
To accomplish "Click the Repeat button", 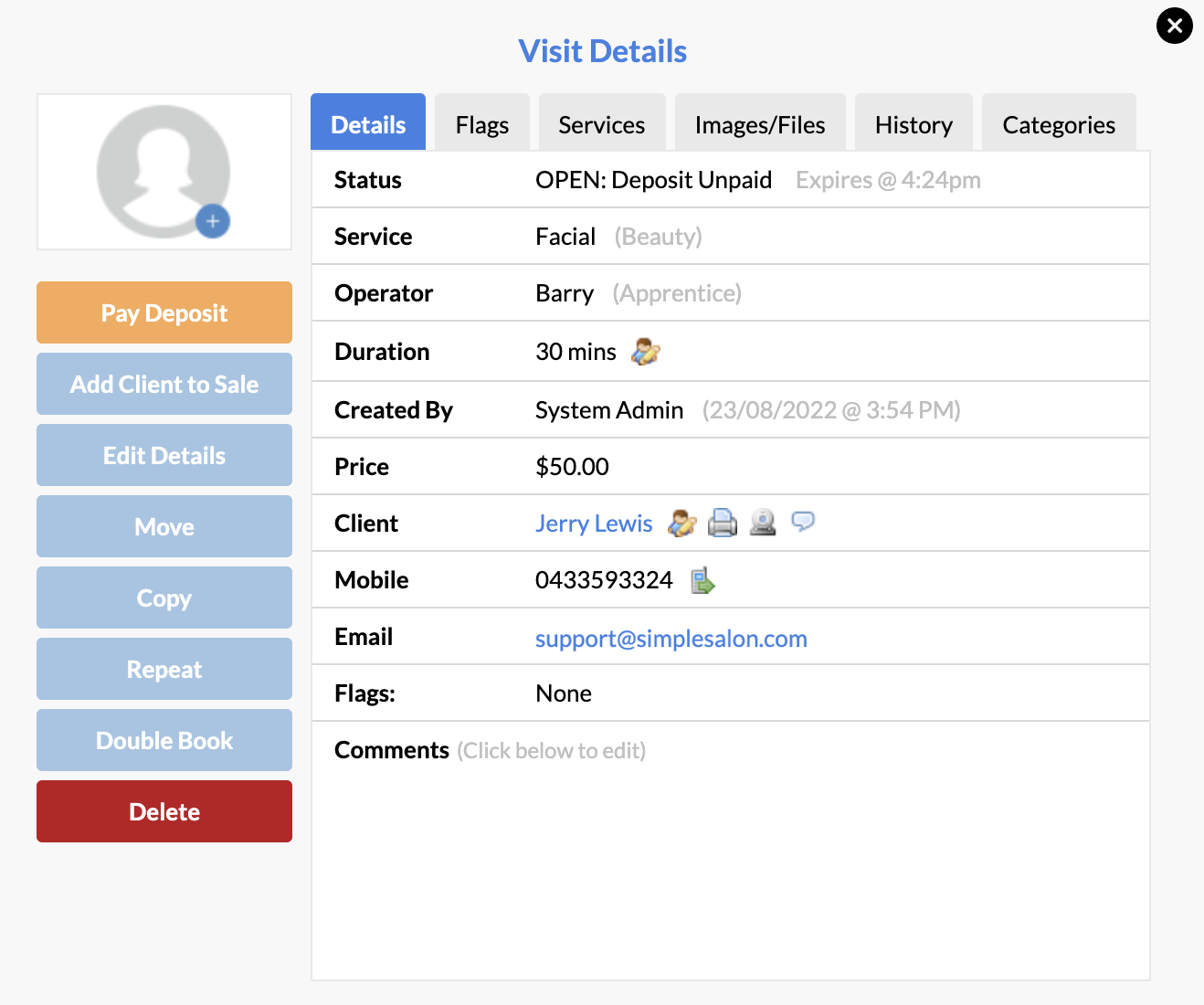I will pos(164,669).
